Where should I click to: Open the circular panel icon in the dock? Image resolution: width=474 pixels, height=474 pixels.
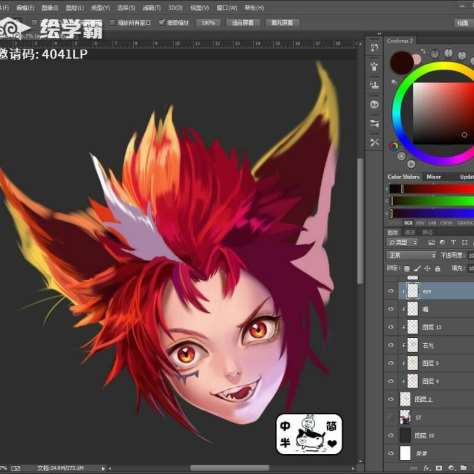(374, 105)
